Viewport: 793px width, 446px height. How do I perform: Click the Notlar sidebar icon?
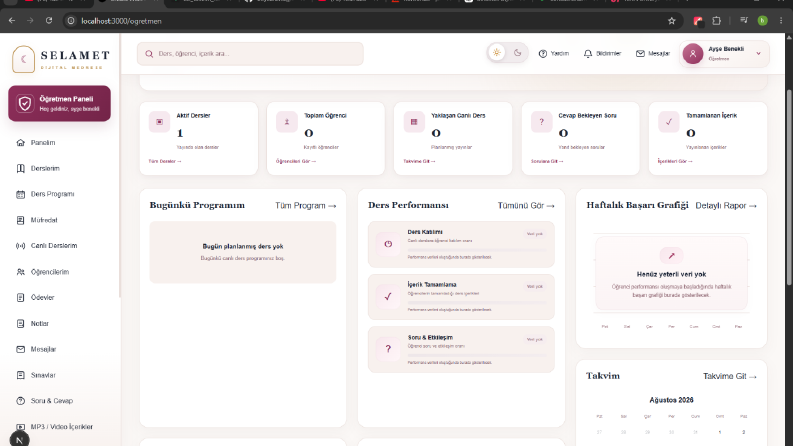(x=20, y=324)
